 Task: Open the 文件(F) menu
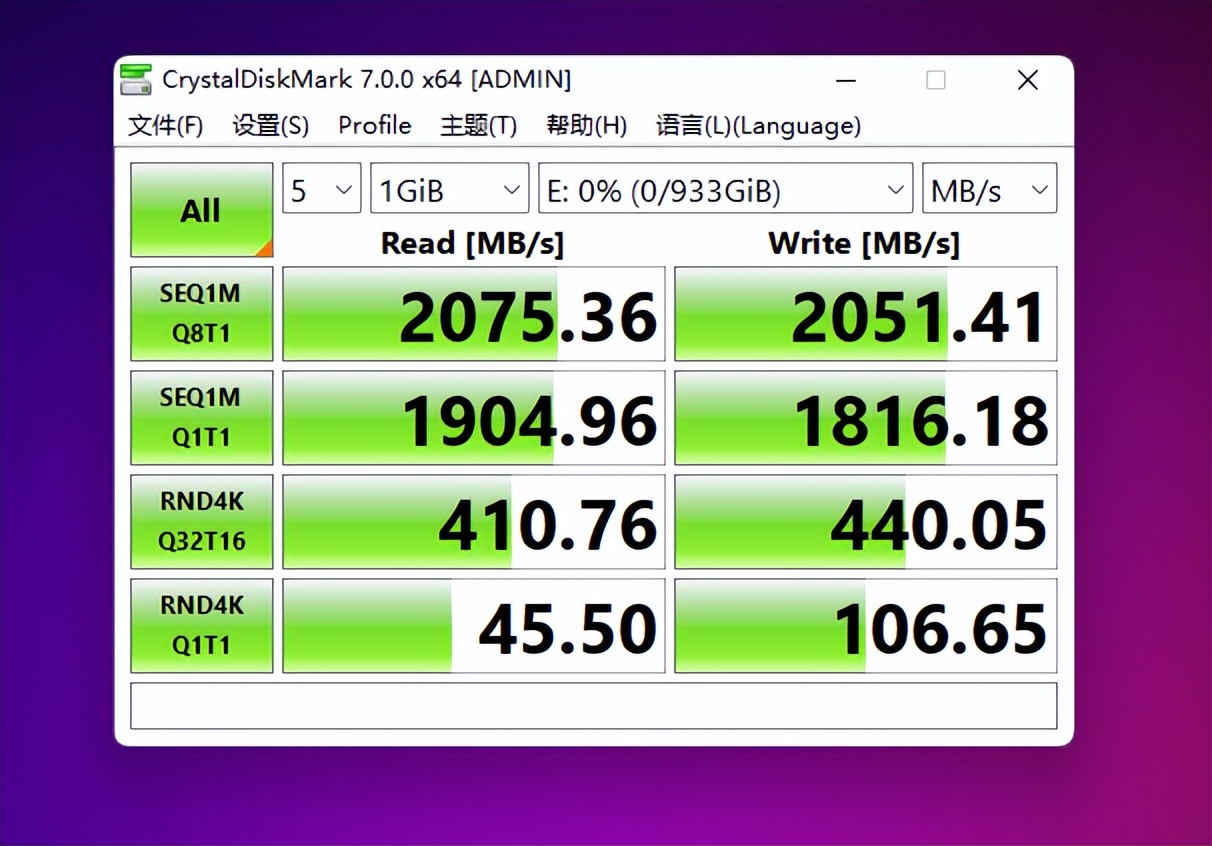[166, 126]
